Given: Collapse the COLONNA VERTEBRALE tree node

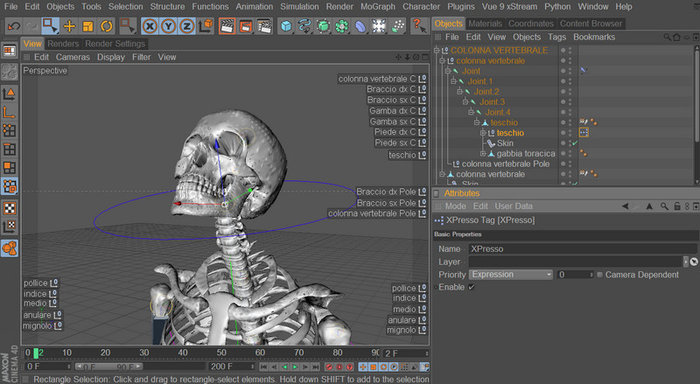Looking at the screenshot, I should [437, 50].
